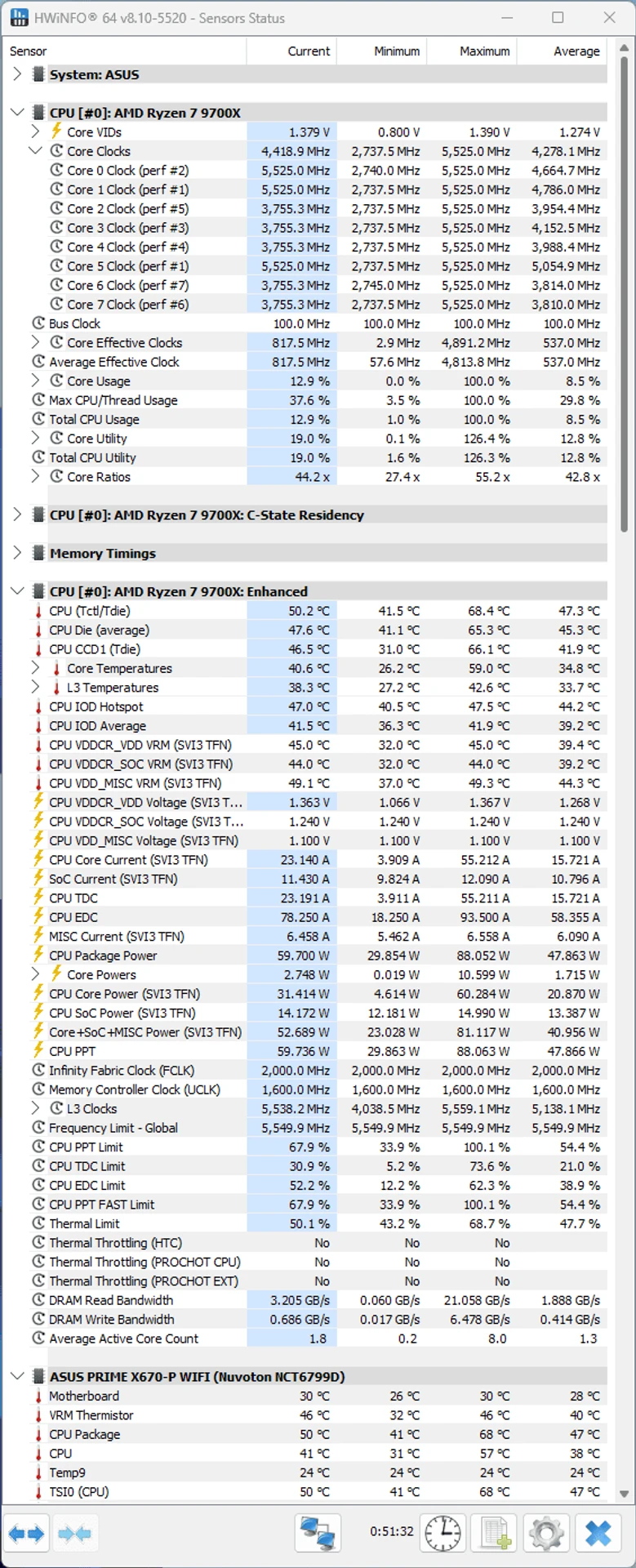
Task: Click the Sensor column header
Action: click(x=125, y=51)
